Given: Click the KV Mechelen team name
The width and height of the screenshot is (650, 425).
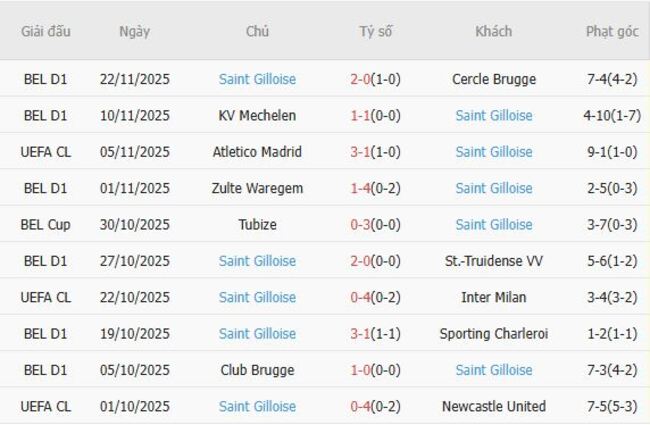Looking at the screenshot, I should point(257,115).
